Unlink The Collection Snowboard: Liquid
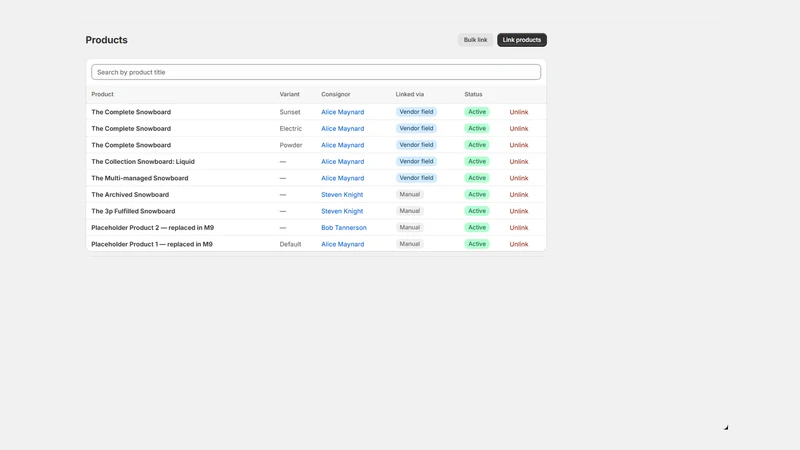The image size is (800, 450). pos(518,162)
